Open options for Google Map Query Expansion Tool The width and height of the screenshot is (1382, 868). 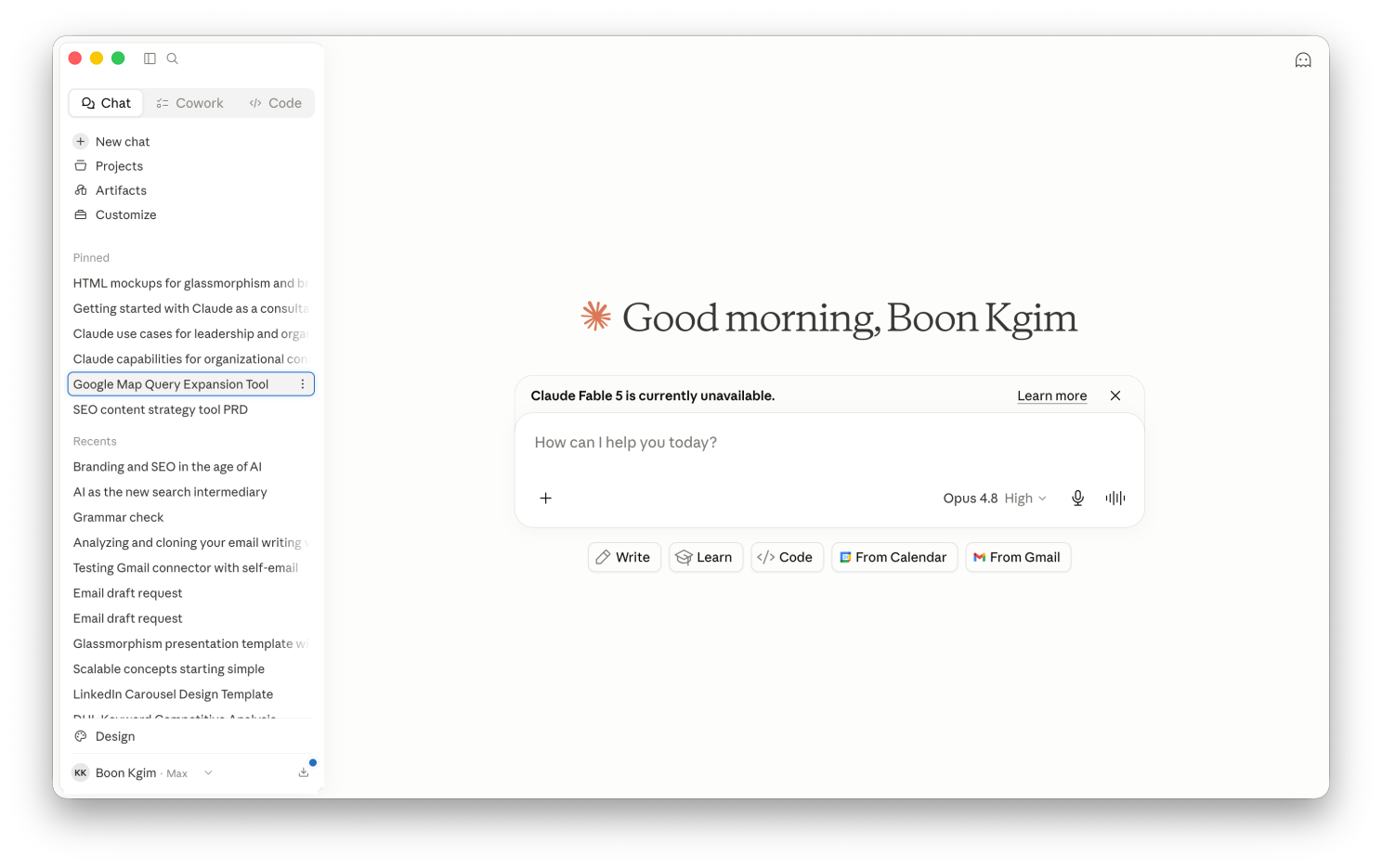point(303,384)
